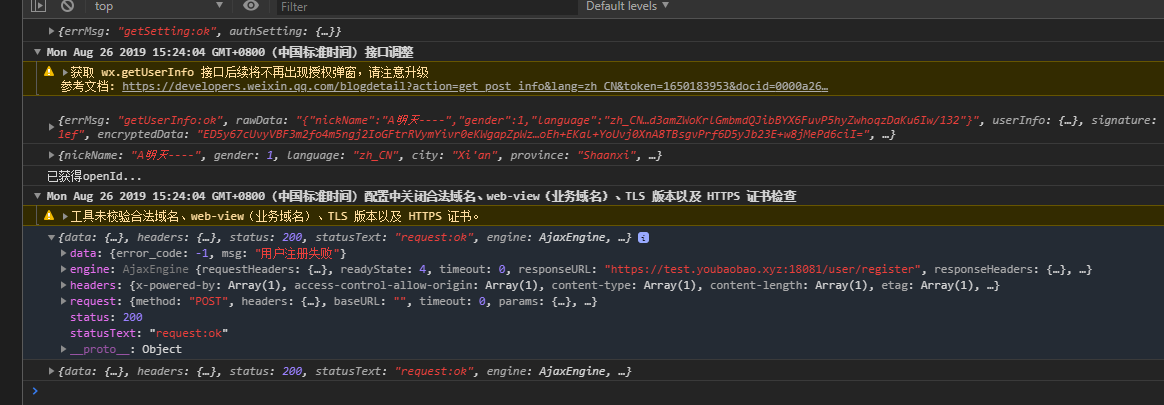Collapse the HTTPS 证书检查 log group
Viewport: 1164px width, 405px height.
click(38, 197)
